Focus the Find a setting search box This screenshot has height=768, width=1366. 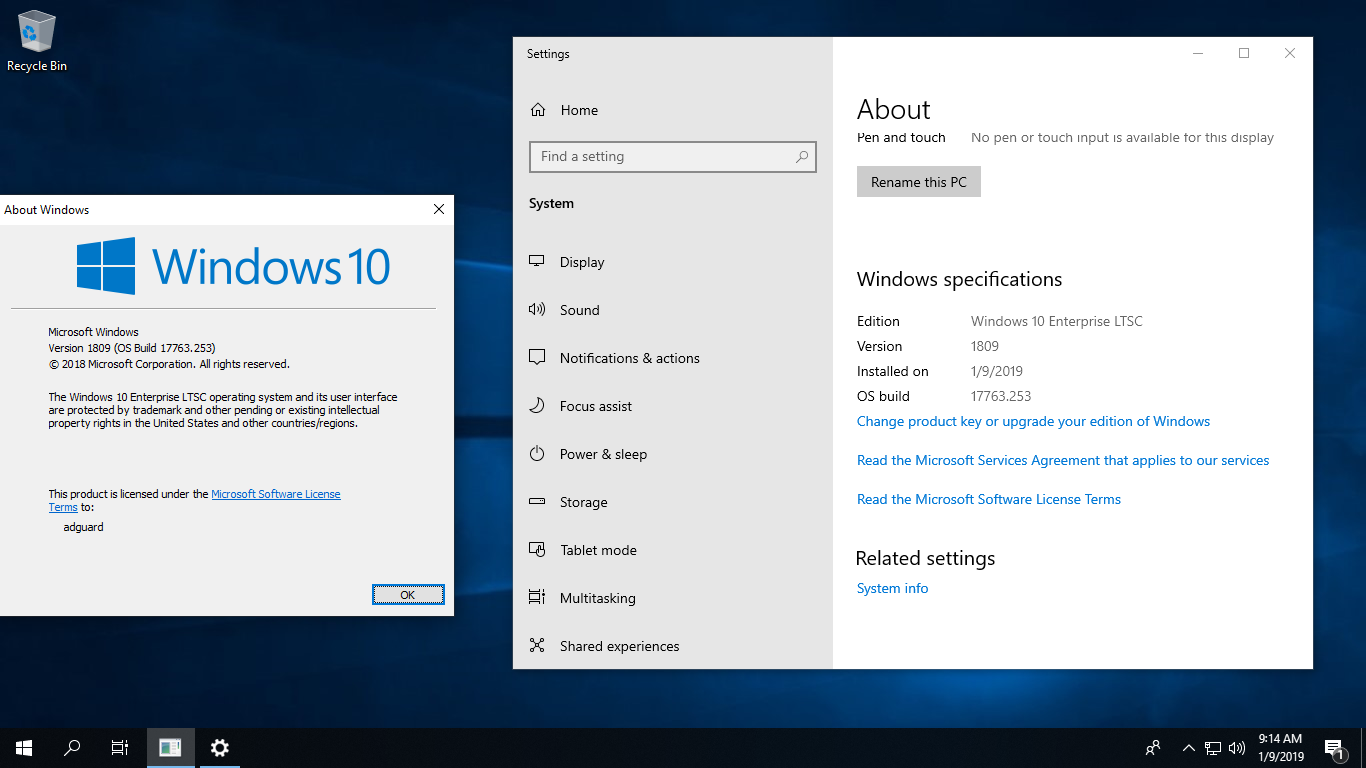673,157
